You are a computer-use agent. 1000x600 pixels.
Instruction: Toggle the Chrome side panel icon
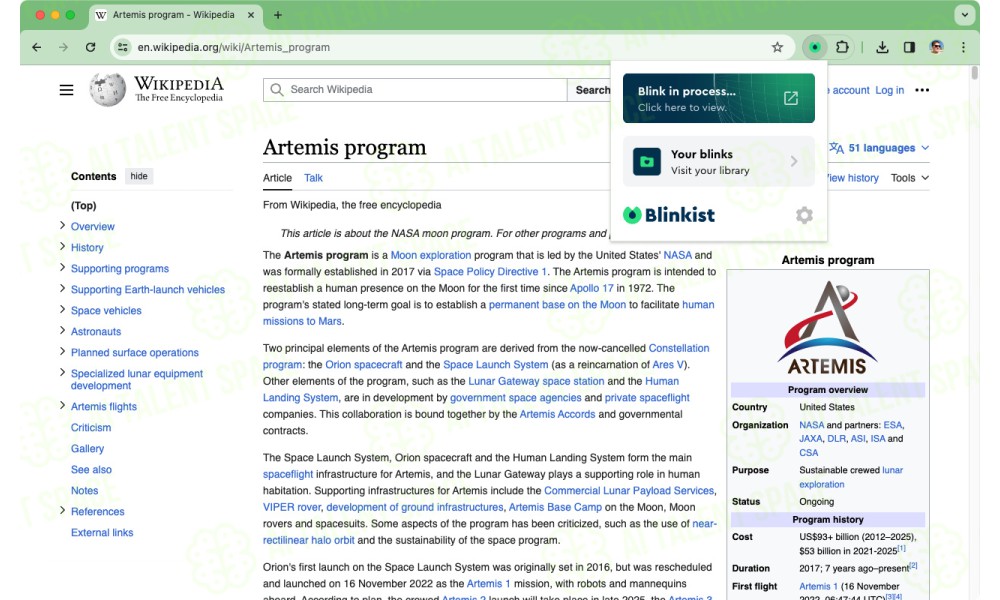pos(909,47)
